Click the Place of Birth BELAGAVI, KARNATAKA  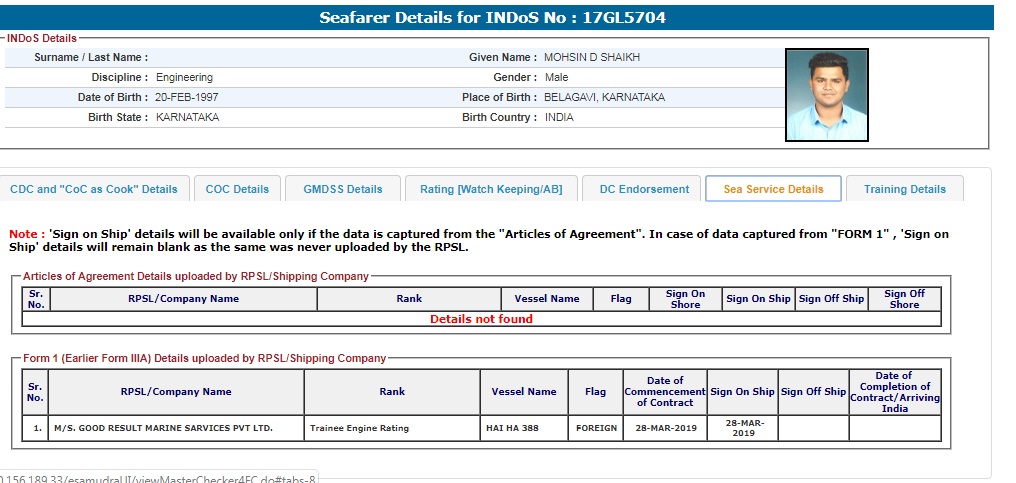(604, 98)
